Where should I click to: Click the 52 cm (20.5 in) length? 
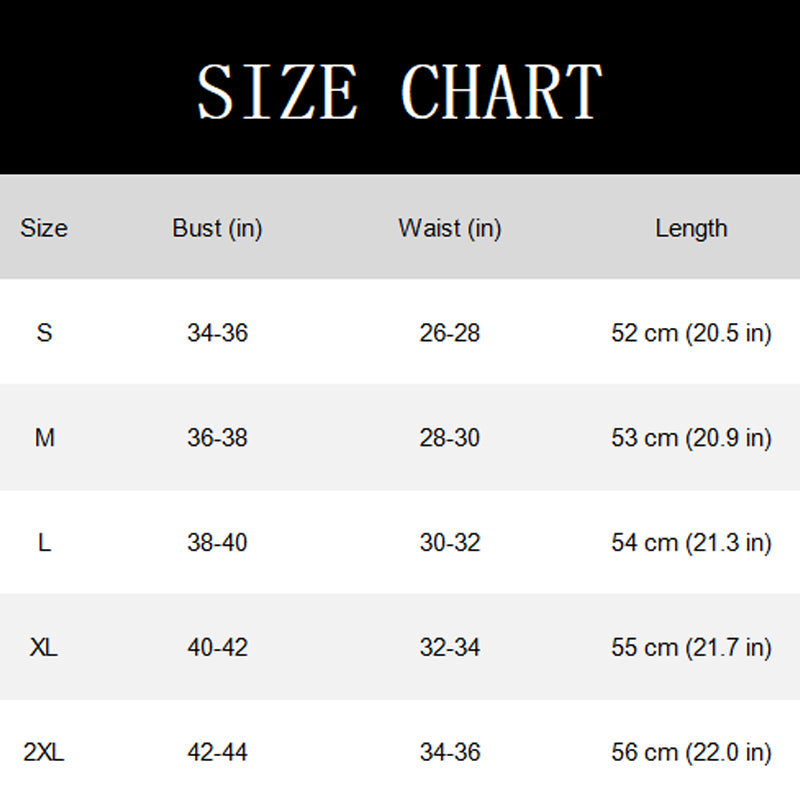(x=691, y=334)
